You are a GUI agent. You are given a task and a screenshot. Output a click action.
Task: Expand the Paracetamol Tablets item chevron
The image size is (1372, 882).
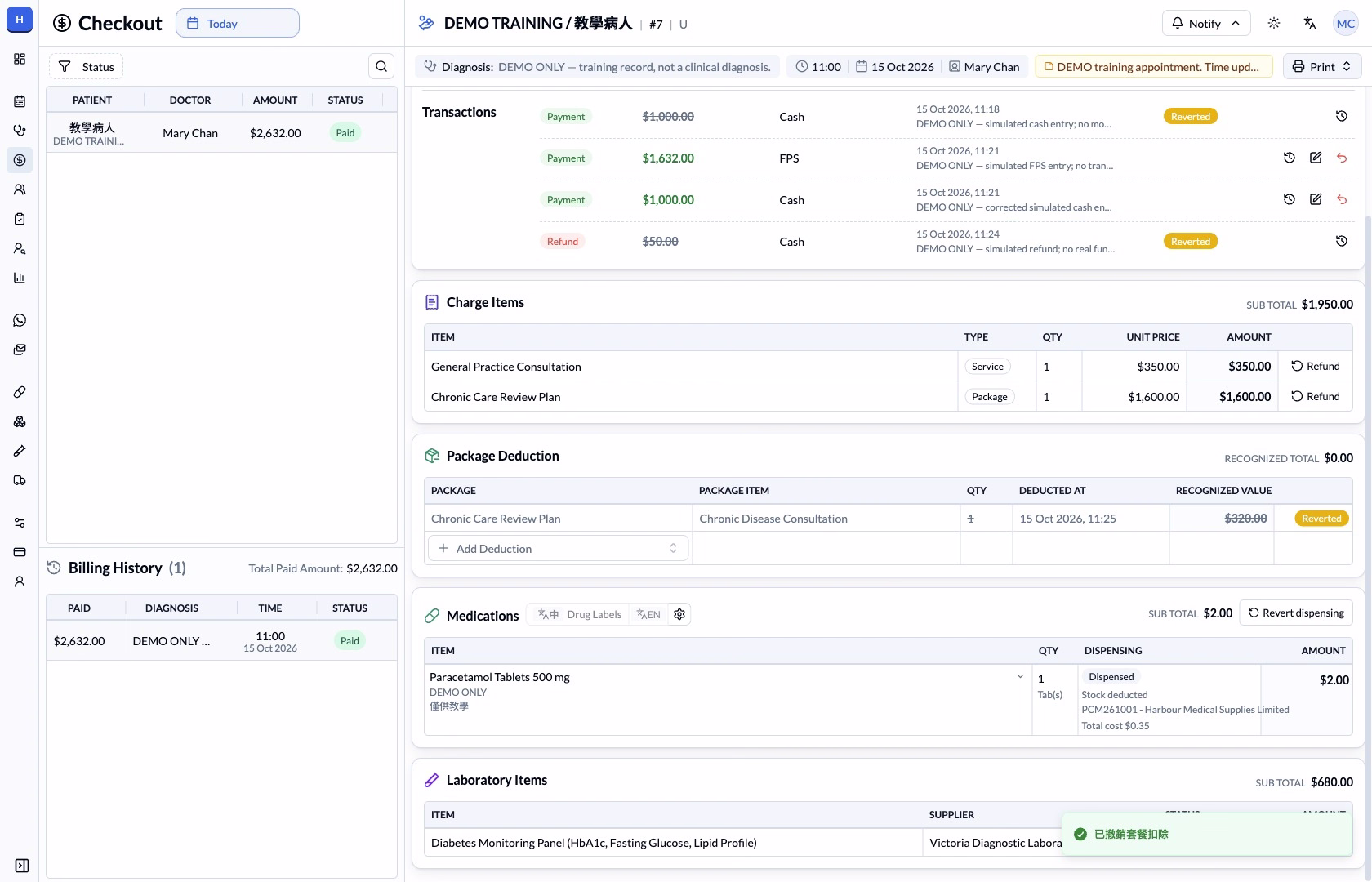click(x=1020, y=677)
